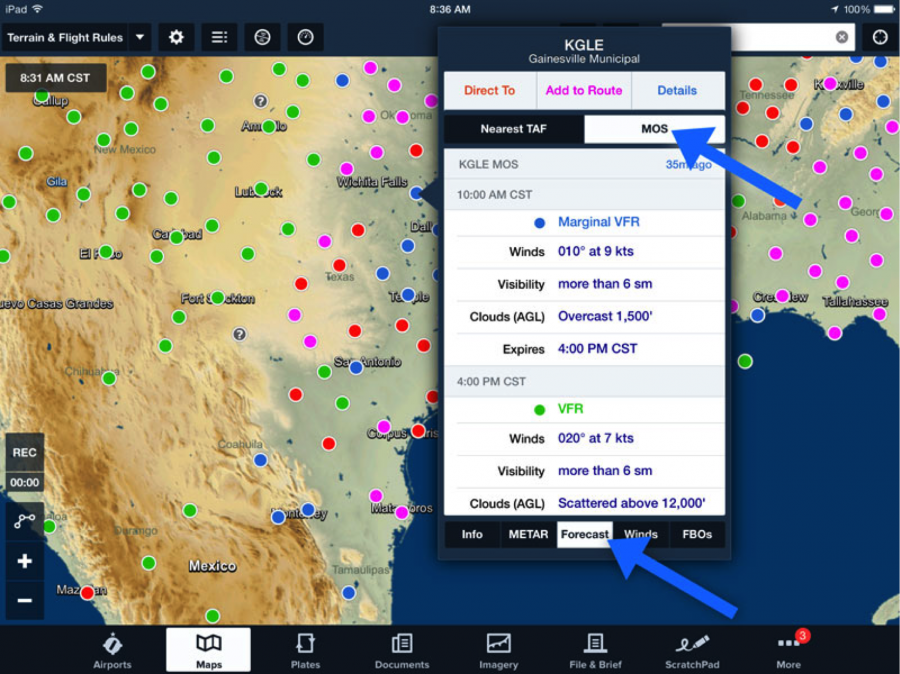Open the Imagery section

[498, 649]
